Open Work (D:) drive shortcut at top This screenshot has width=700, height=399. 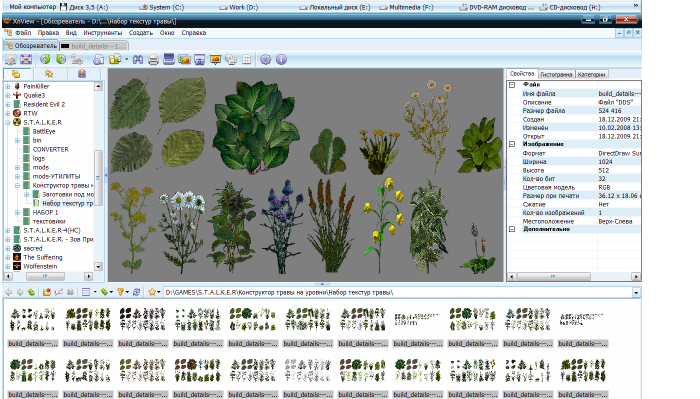click(x=238, y=7)
